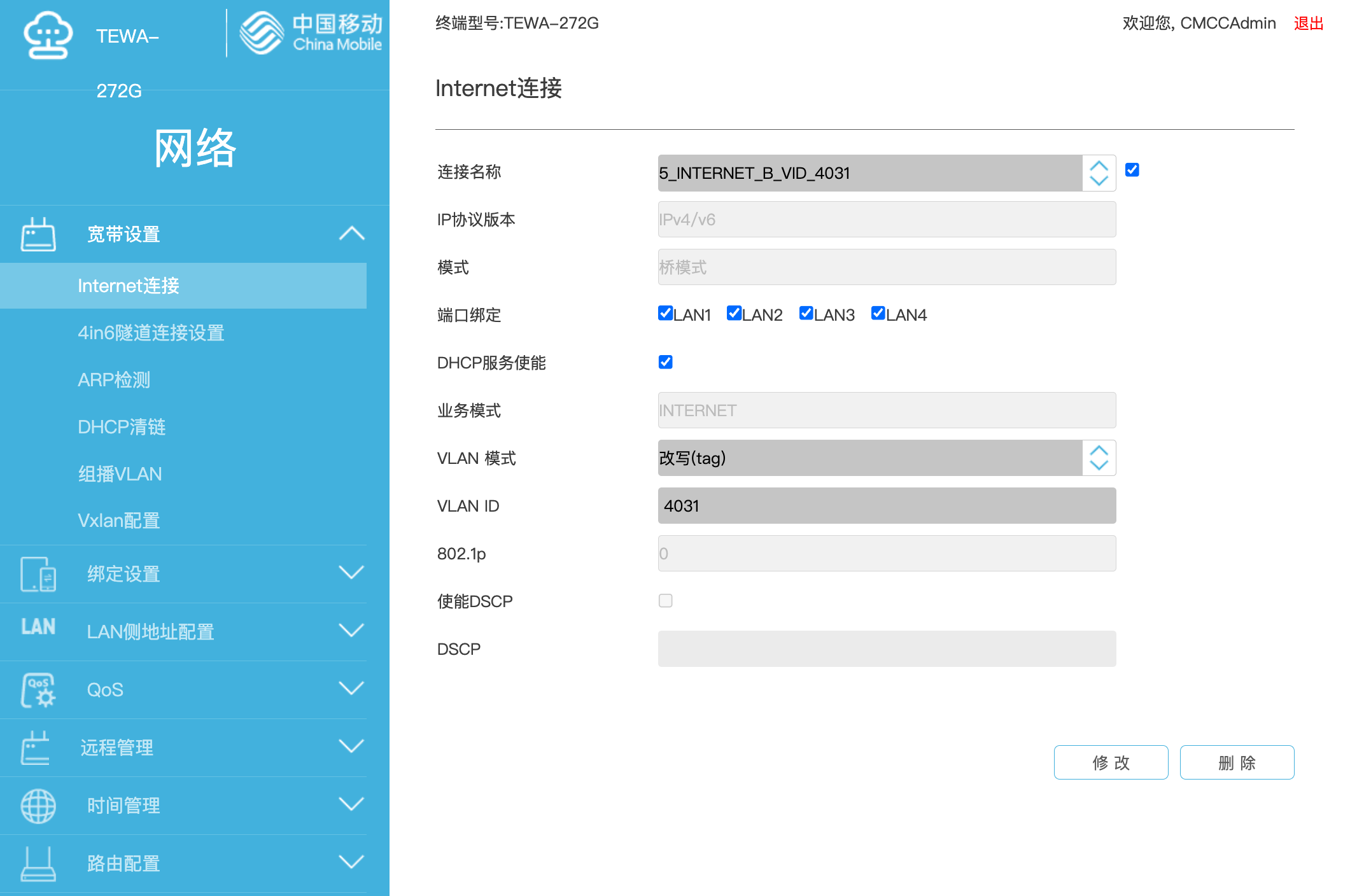Enable the DSCP checkbox
Screen dimensions: 1371x896
(665, 601)
